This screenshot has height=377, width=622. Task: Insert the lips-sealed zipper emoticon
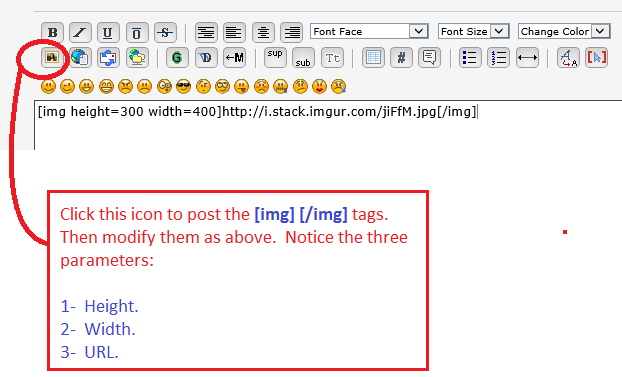pos(280,86)
